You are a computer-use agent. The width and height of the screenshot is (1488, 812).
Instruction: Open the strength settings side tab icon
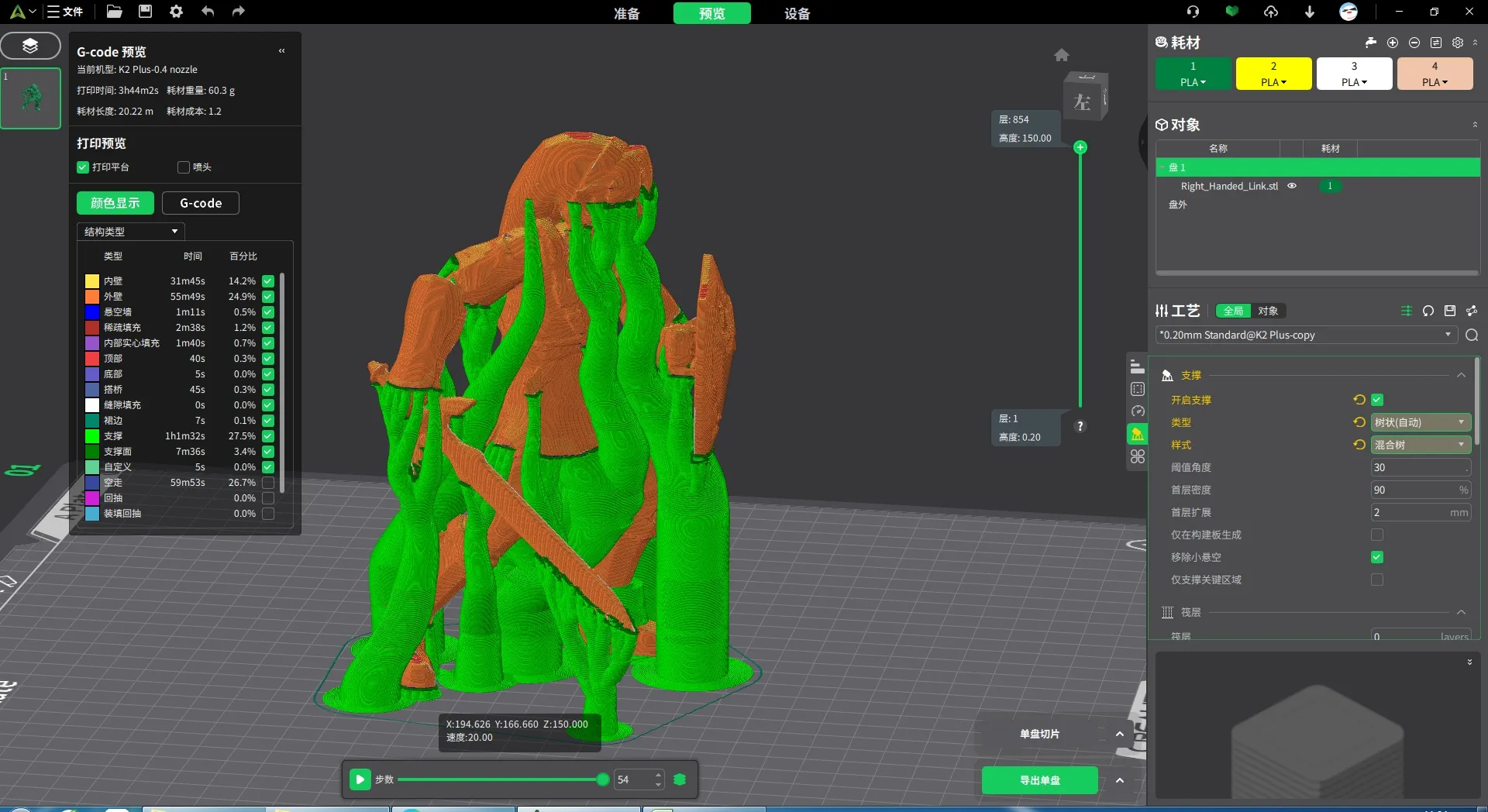coord(1138,389)
